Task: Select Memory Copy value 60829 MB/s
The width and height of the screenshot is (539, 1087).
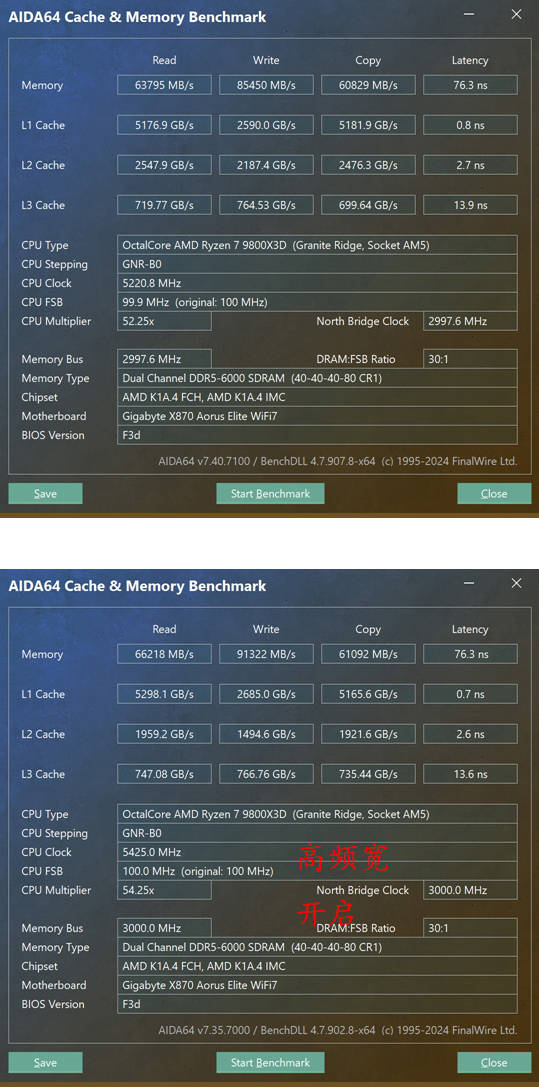Action: click(x=368, y=85)
